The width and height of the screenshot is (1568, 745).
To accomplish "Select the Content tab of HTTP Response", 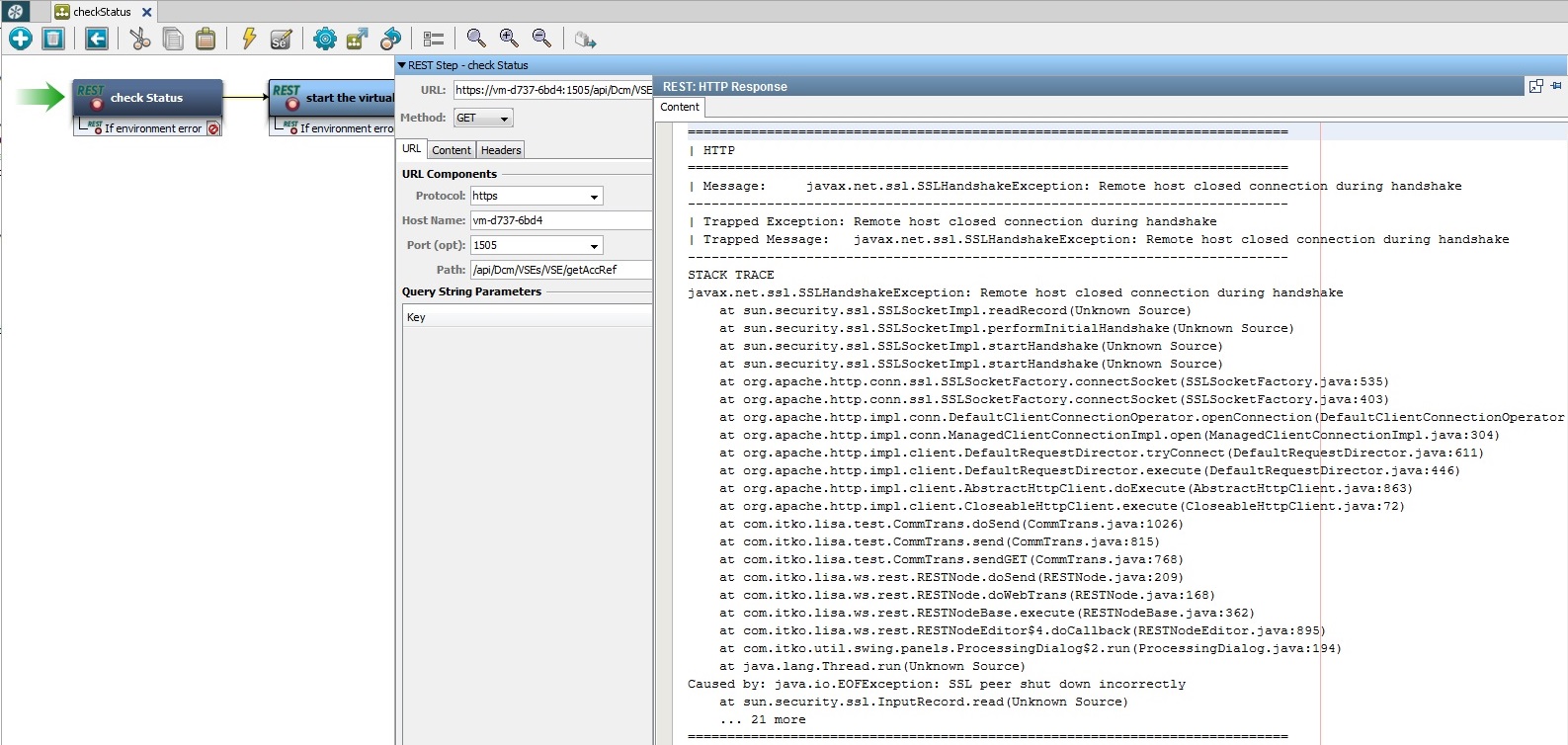I will pos(680,107).
